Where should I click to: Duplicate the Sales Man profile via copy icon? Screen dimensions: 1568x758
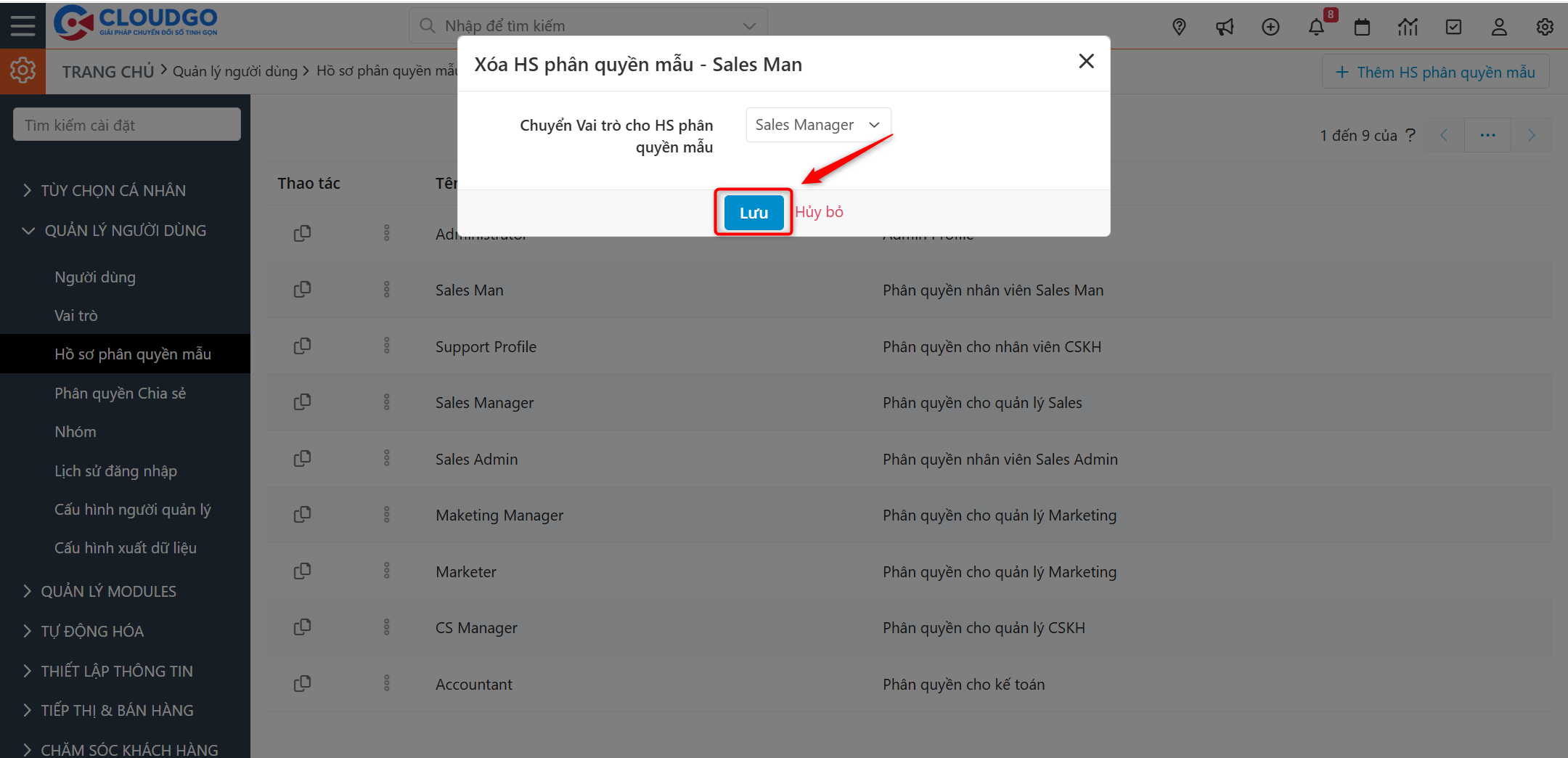pos(303,289)
